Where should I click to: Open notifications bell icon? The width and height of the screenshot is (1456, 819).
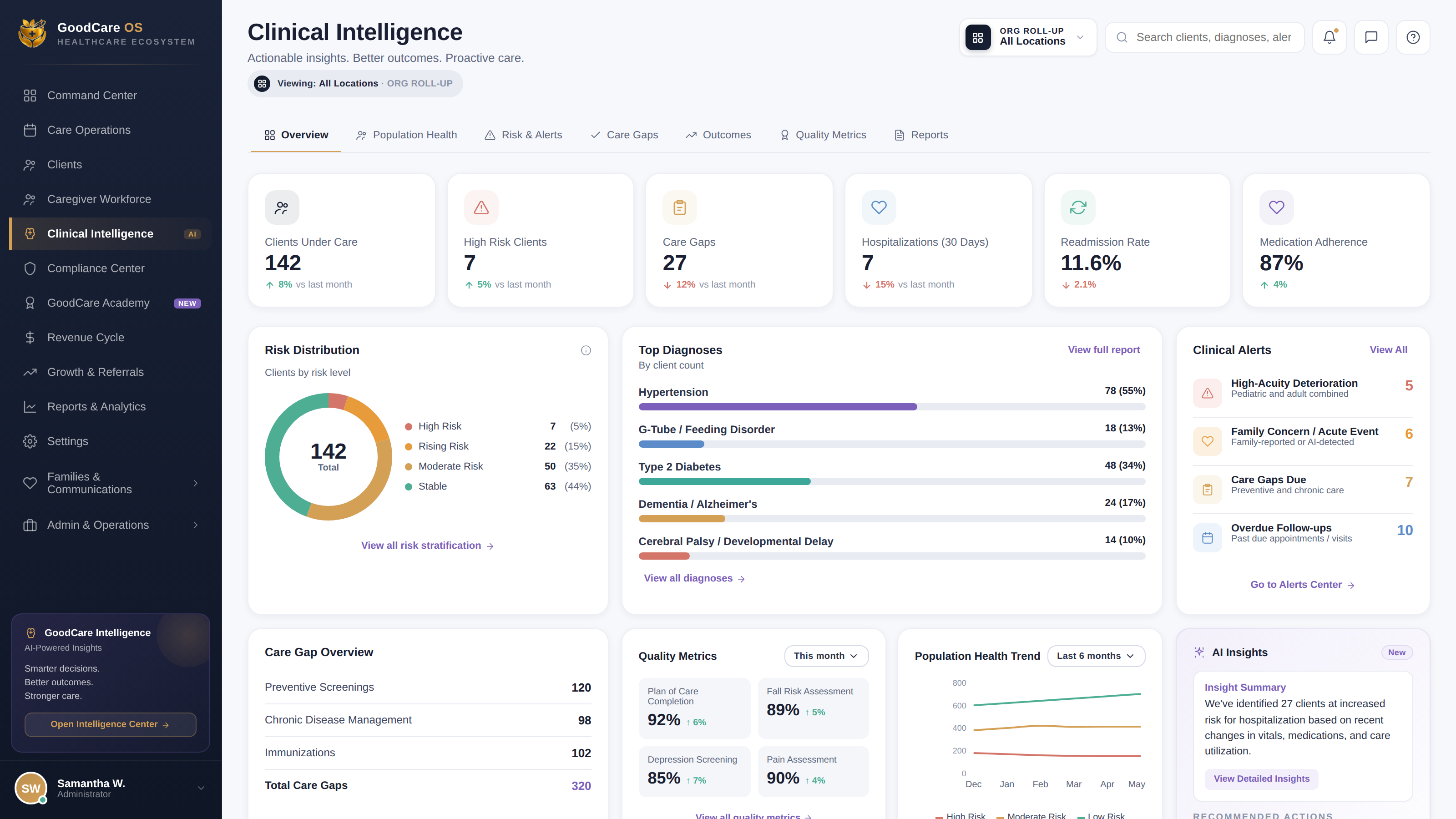click(1329, 37)
